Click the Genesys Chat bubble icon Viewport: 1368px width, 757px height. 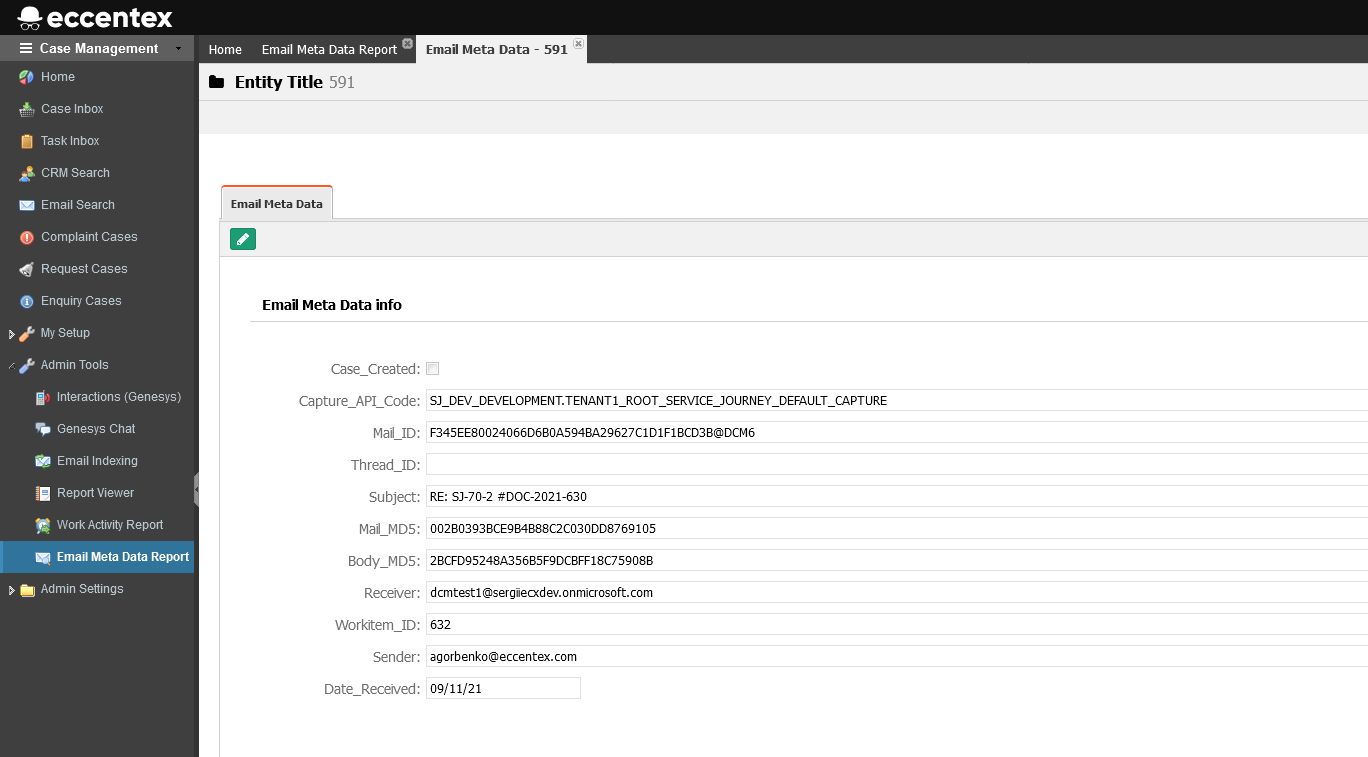coord(43,429)
